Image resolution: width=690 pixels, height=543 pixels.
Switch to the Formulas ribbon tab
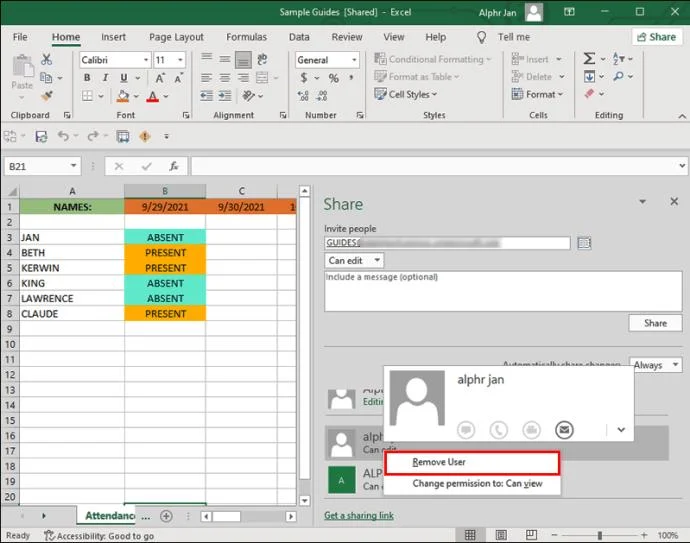tap(246, 37)
